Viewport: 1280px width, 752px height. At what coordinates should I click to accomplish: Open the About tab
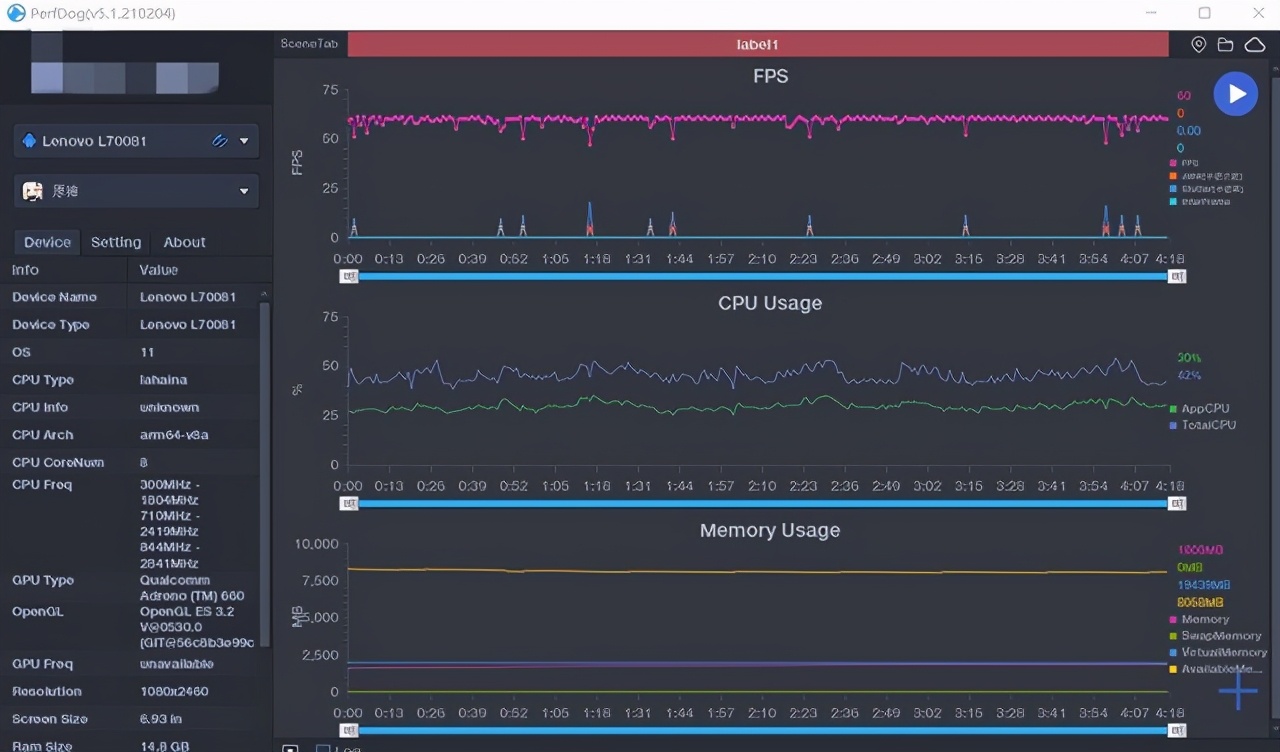pyautogui.click(x=184, y=242)
